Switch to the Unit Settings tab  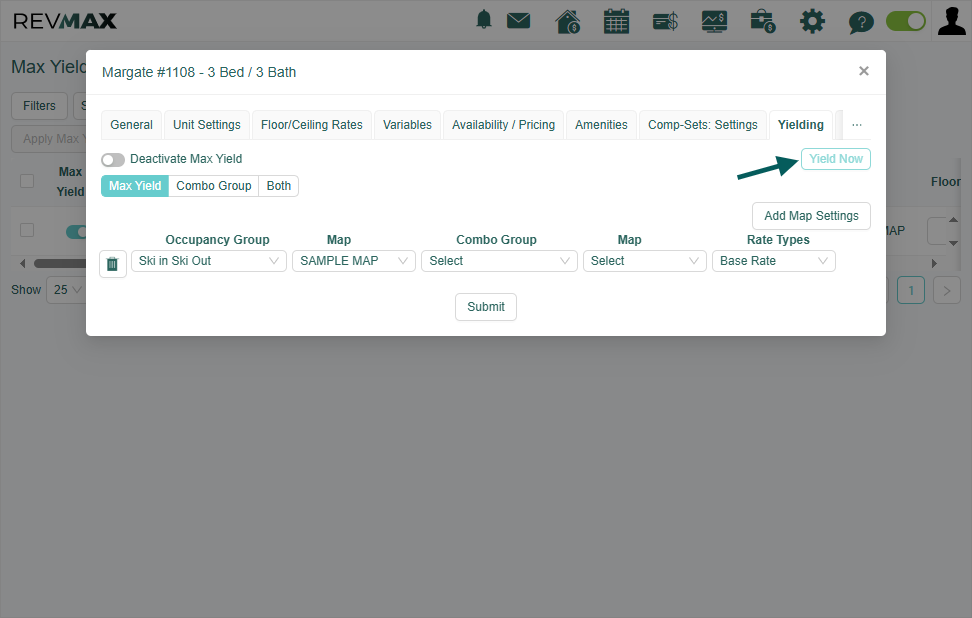click(206, 125)
